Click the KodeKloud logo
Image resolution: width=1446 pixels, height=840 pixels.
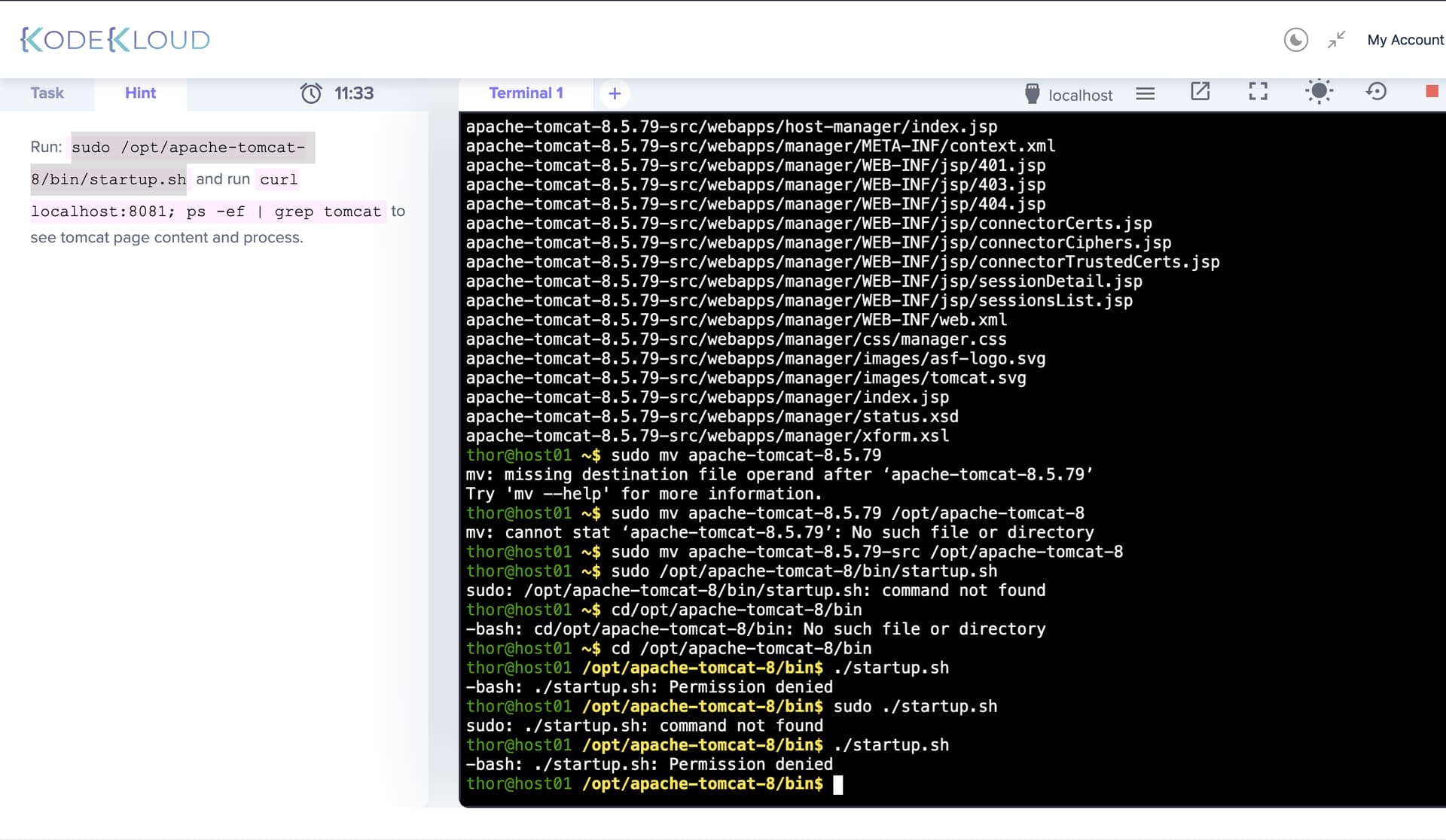[115, 40]
